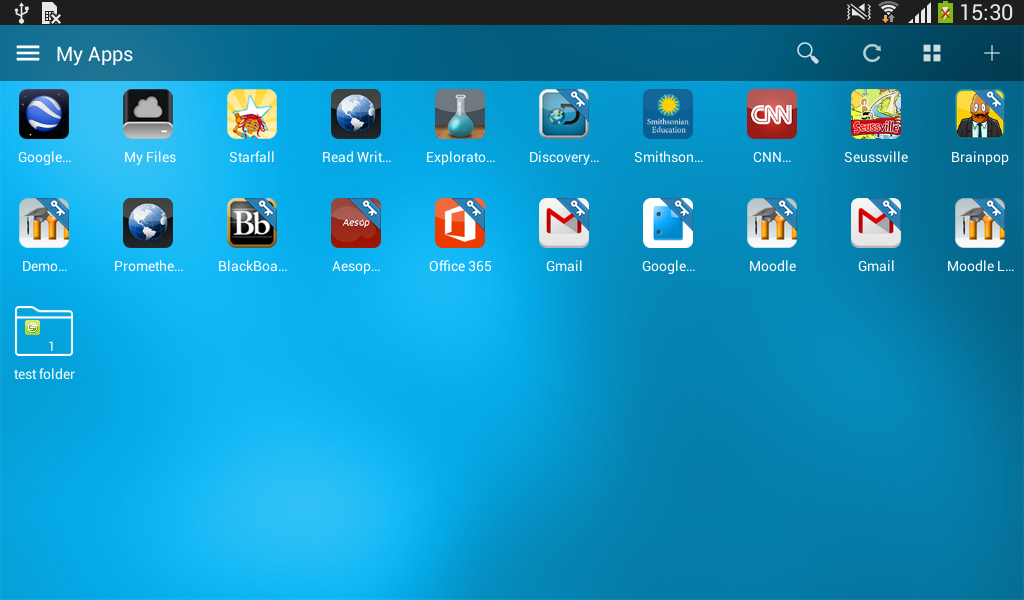The width and height of the screenshot is (1024, 600).
Task: Launch the Starfall app
Action: pos(252,114)
